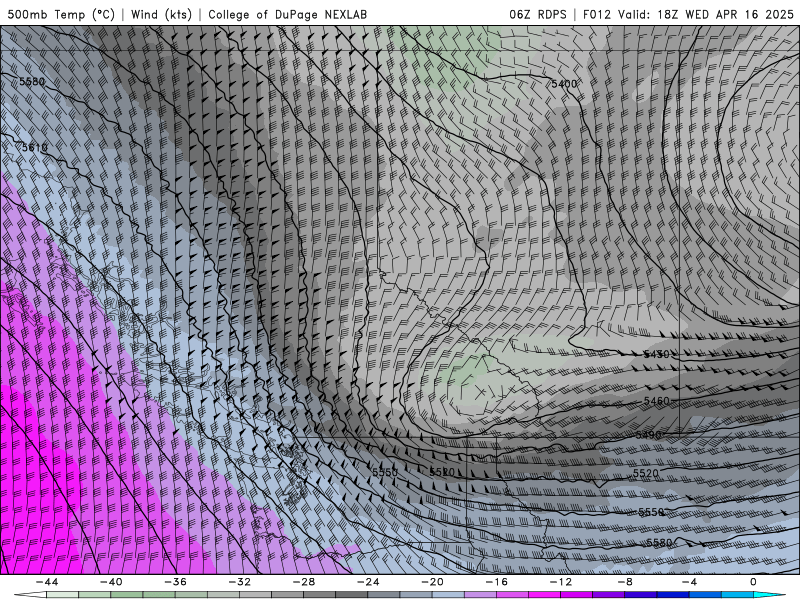Click "Valid: 18Z WED APR 16 2025" text
This screenshot has width=800, height=600.
[x=706, y=14]
